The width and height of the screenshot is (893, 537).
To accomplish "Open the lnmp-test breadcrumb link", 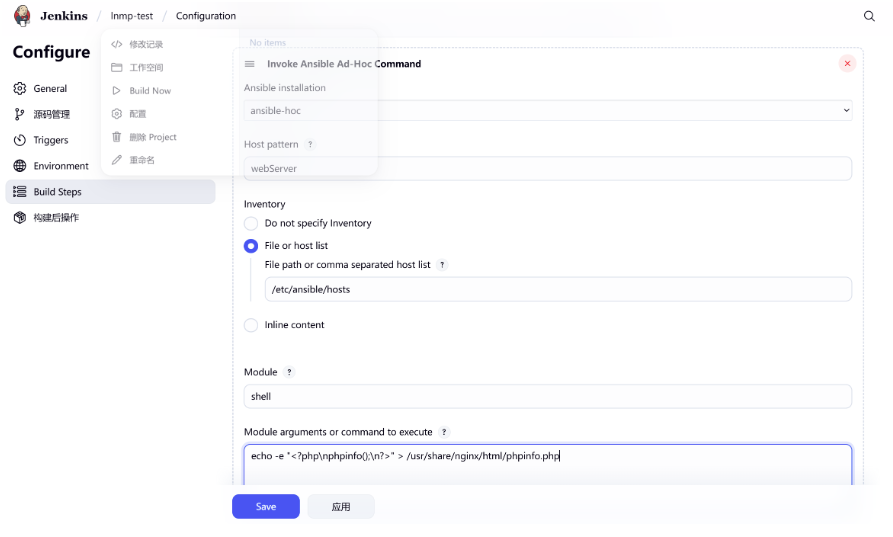I will pyautogui.click(x=132, y=16).
